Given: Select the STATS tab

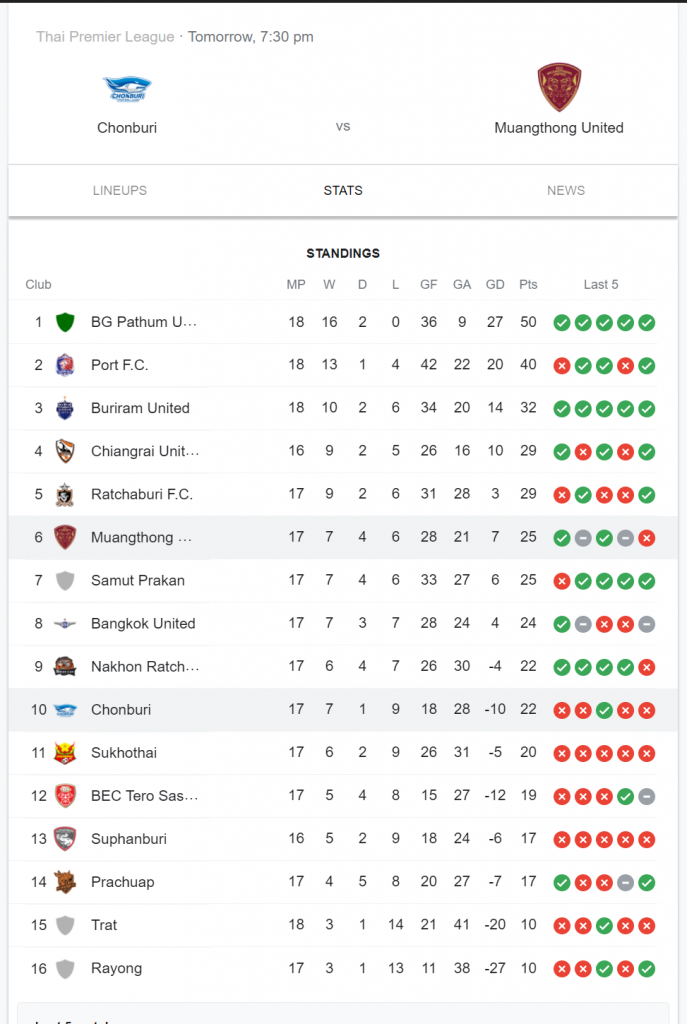Looking at the screenshot, I should pos(343,191).
